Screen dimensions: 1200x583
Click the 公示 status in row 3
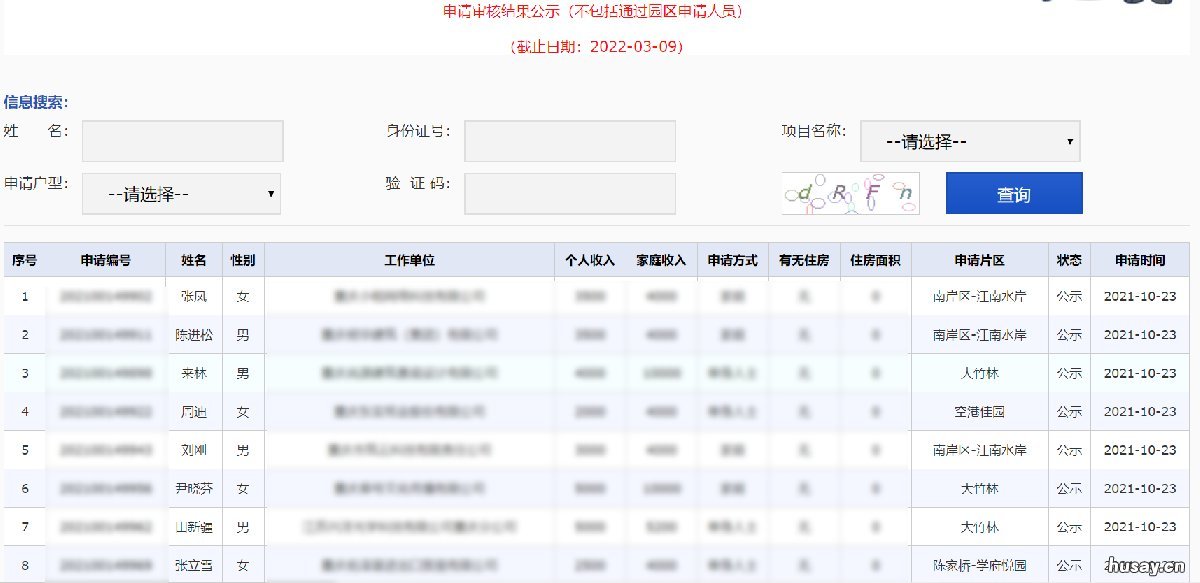point(1068,373)
